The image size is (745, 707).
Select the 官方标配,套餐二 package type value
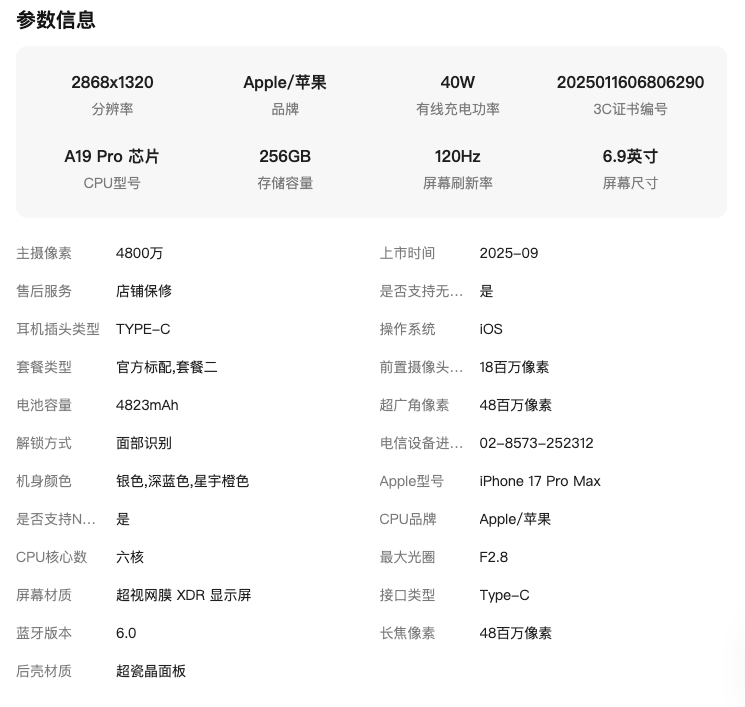[167, 367]
